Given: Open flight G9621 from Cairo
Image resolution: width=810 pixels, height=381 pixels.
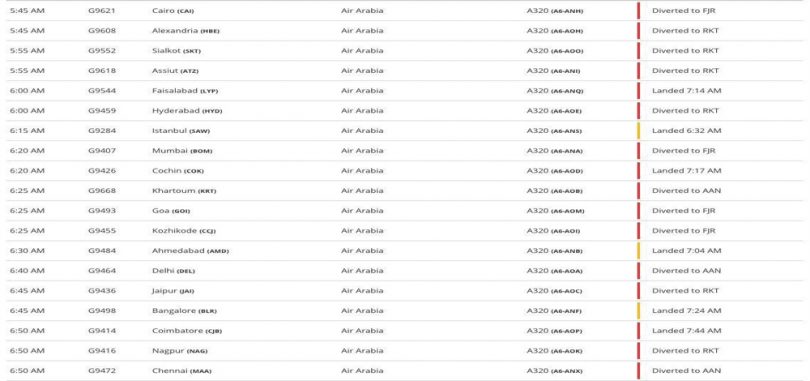Looking at the screenshot, I should 102,10.
